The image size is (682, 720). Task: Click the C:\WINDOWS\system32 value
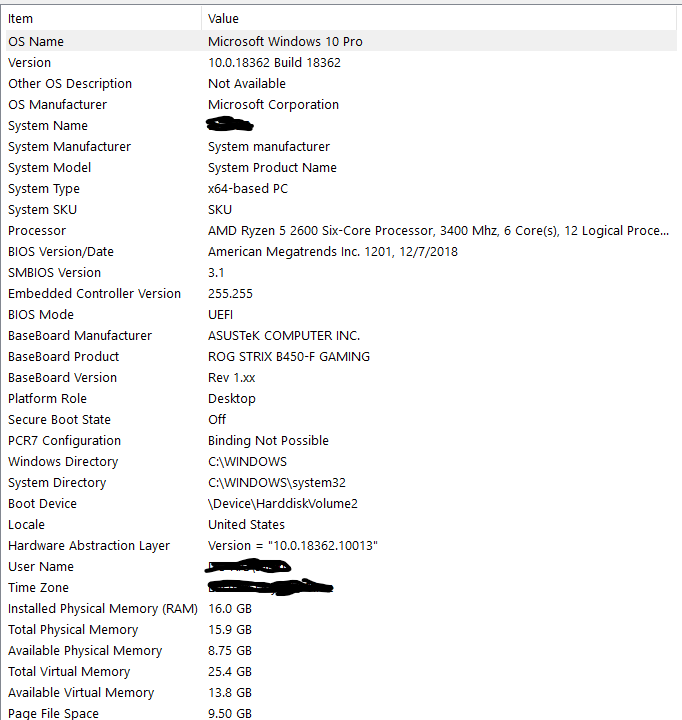click(276, 483)
